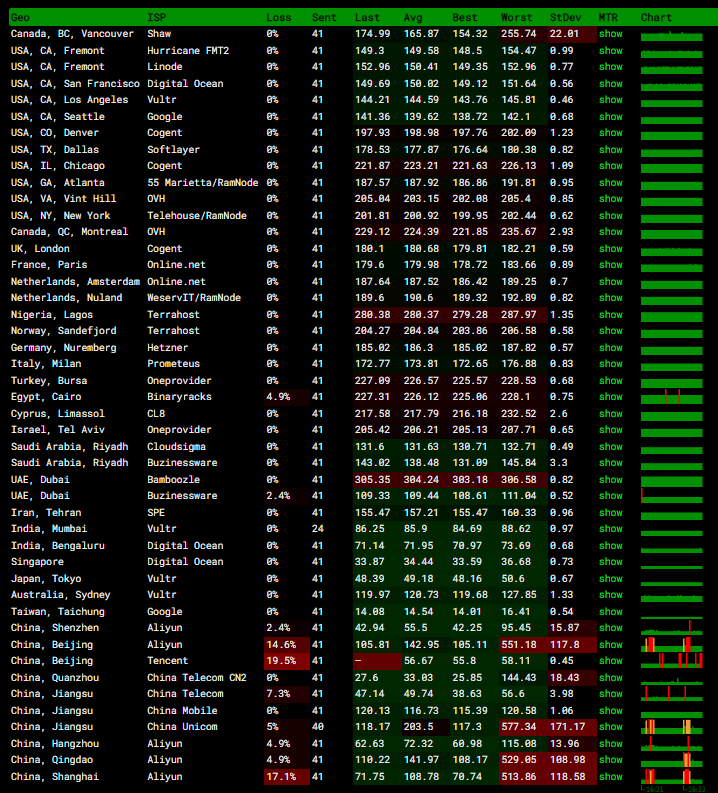Open the chart for Shanghai Aliyun row
Viewport: 718px width, 793px height.
(x=671, y=776)
